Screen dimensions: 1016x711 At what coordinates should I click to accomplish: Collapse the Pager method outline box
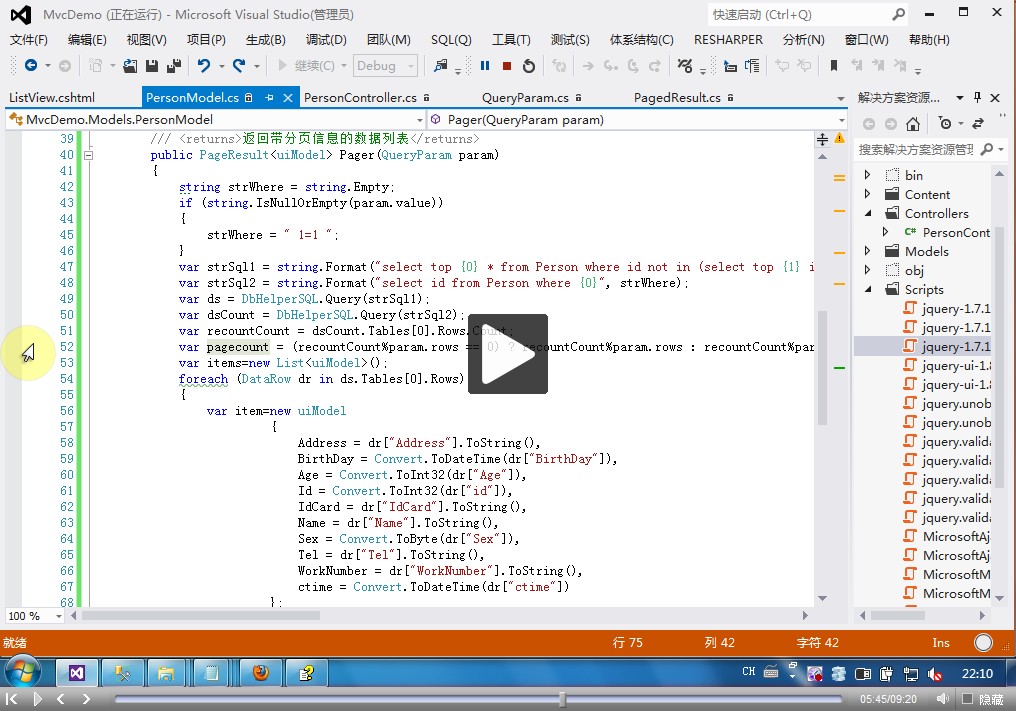click(x=89, y=155)
